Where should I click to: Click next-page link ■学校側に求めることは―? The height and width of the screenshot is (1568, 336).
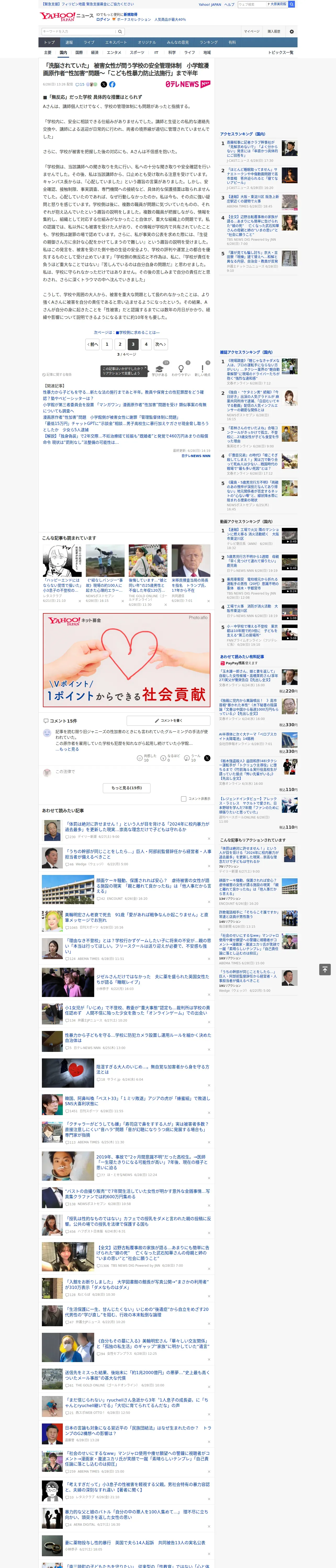click(x=127, y=332)
